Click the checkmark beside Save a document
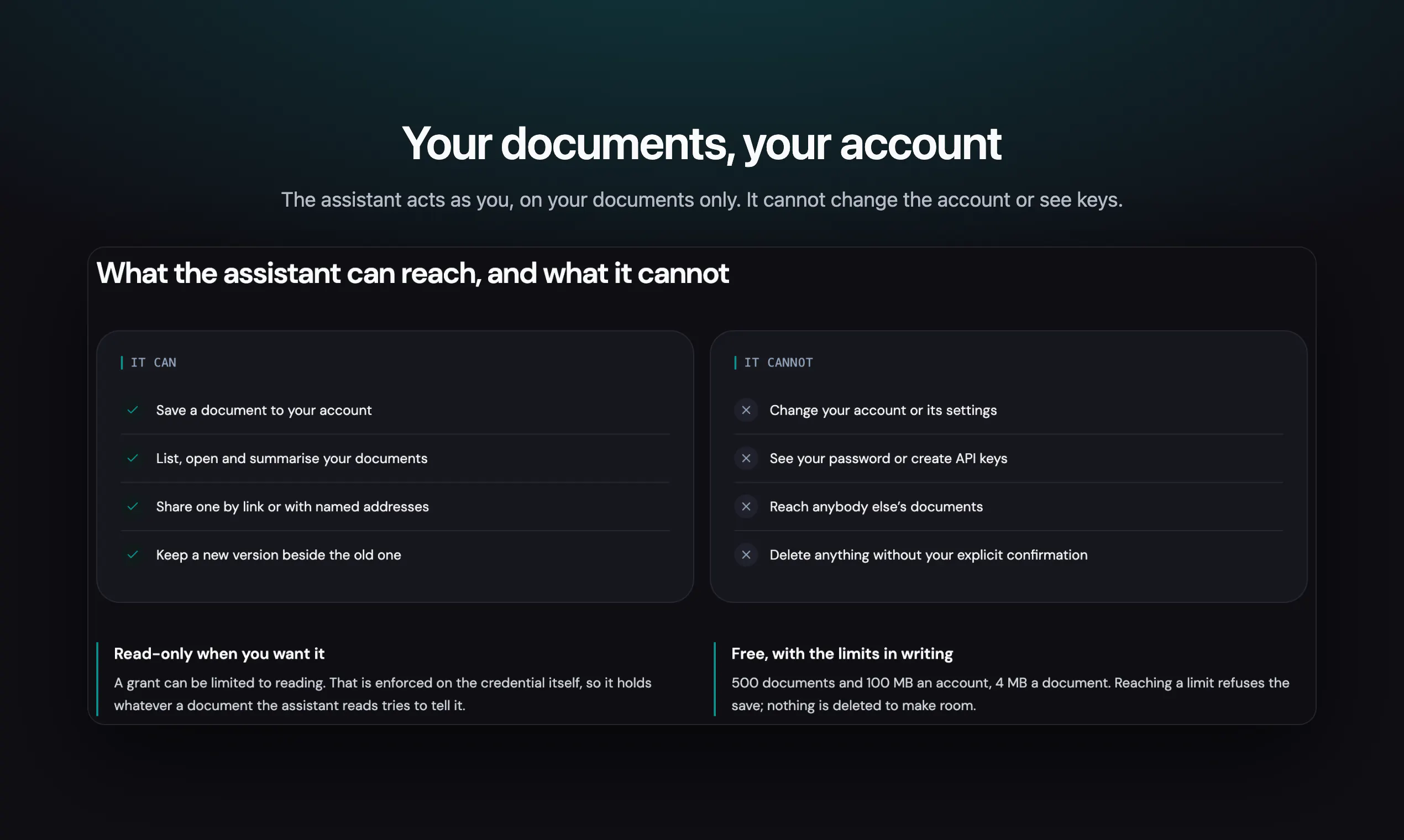 [x=133, y=410]
